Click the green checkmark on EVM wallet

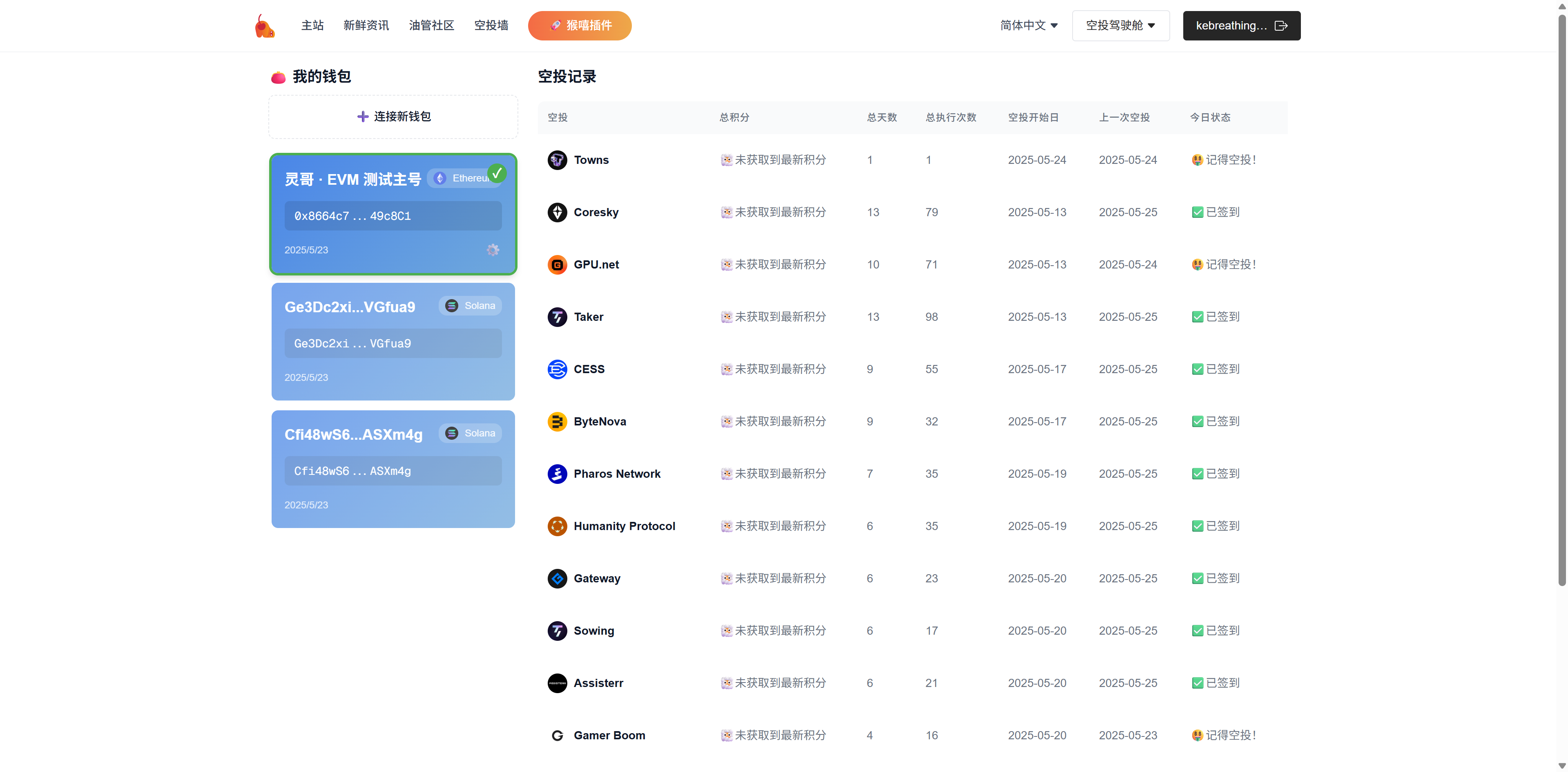tap(497, 174)
